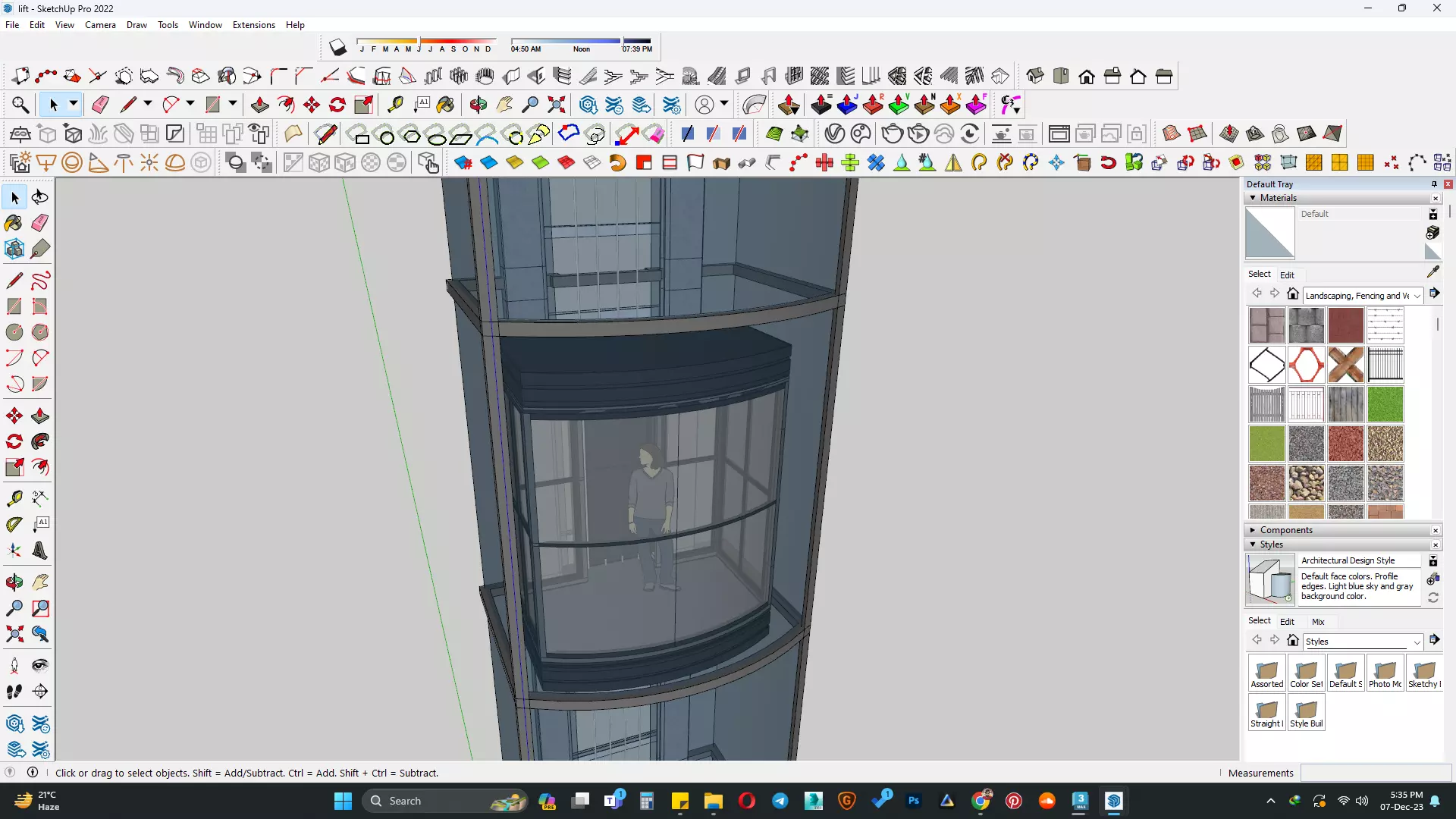The height and width of the screenshot is (819, 1456).
Task: Pick the dark red material swatch
Action: pyautogui.click(x=1346, y=325)
